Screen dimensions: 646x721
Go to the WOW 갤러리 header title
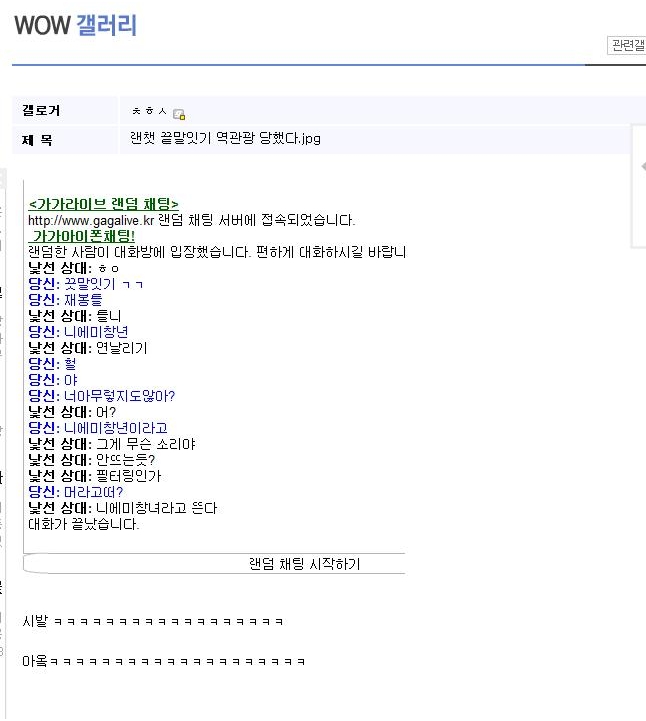(x=75, y=25)
